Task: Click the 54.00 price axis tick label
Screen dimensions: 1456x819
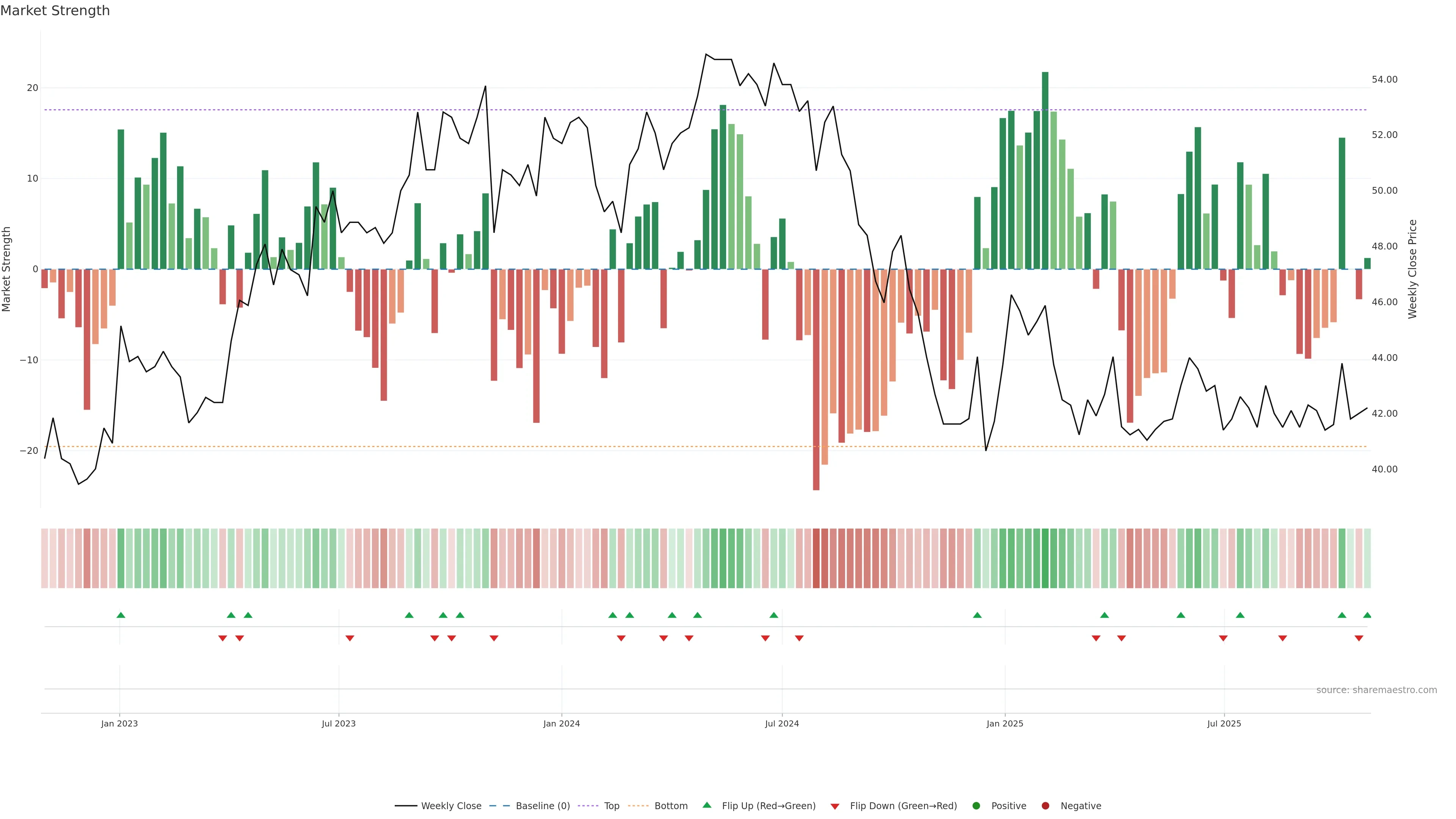Action: 1384,79
